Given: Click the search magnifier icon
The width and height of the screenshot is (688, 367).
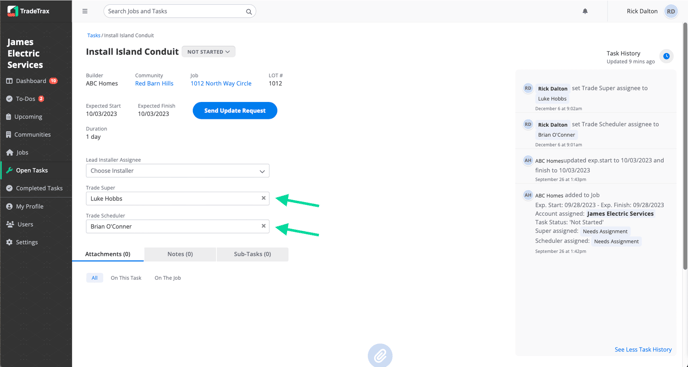Looking at the screenshot, I should pos(249,12).
